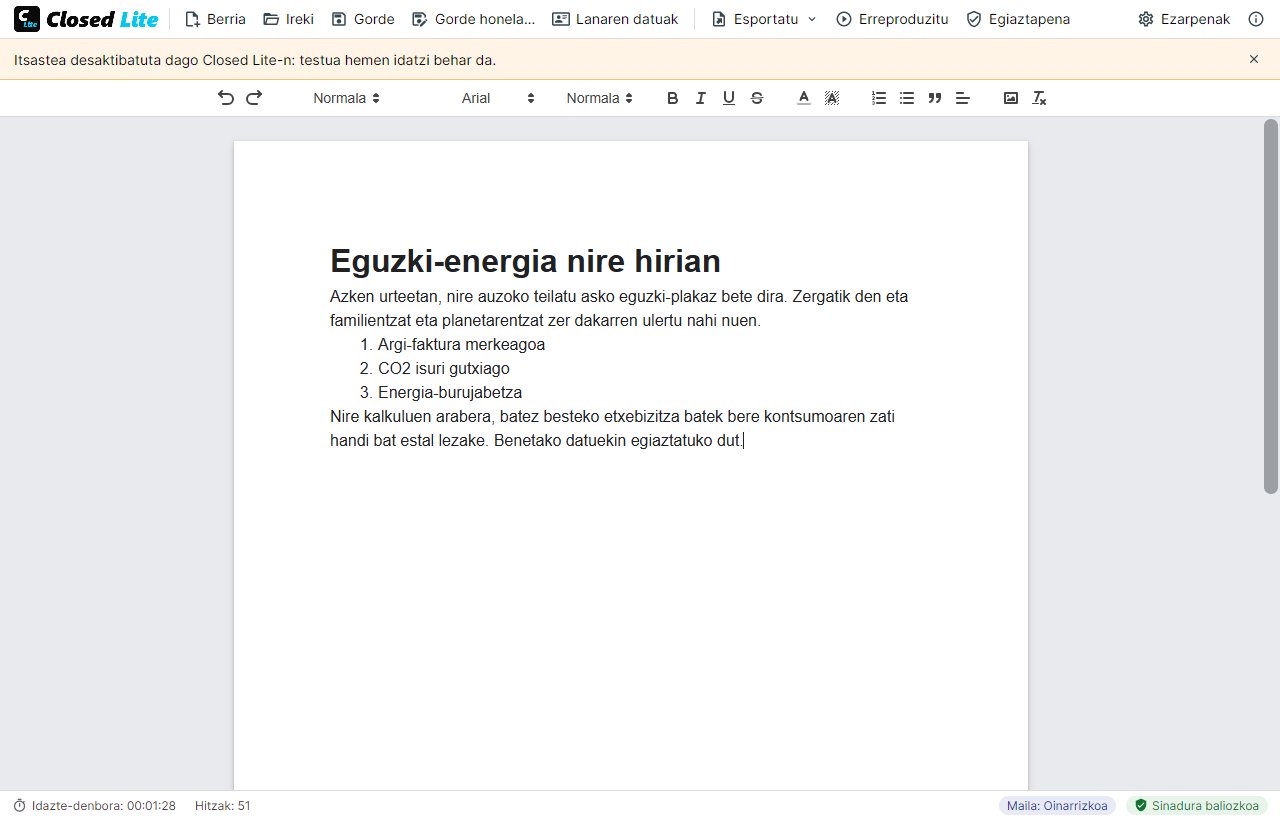Toggle italic formatting
Screen dimensions: 1280x820
pos(700,98)
